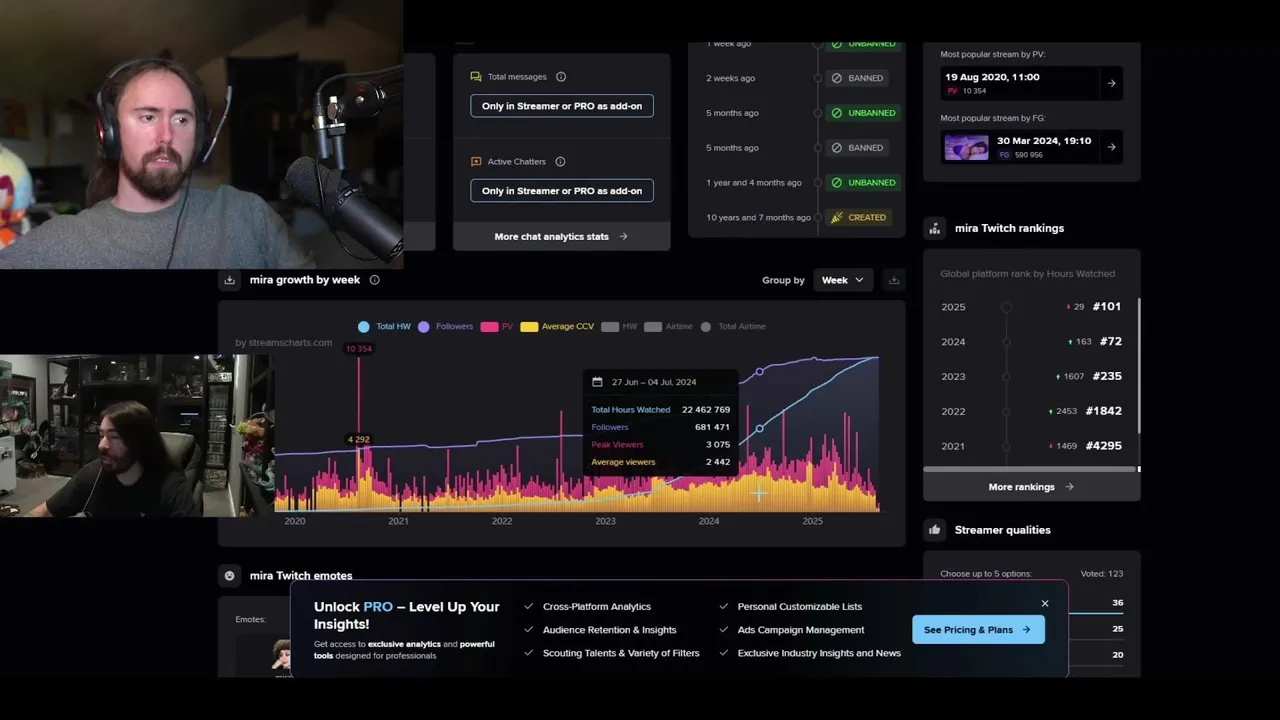Image resolution: width=1280 pixels, height=720 pixels.
Task: Click Only in Streamer or PRO under Total messages
Action: click(562, 106)
